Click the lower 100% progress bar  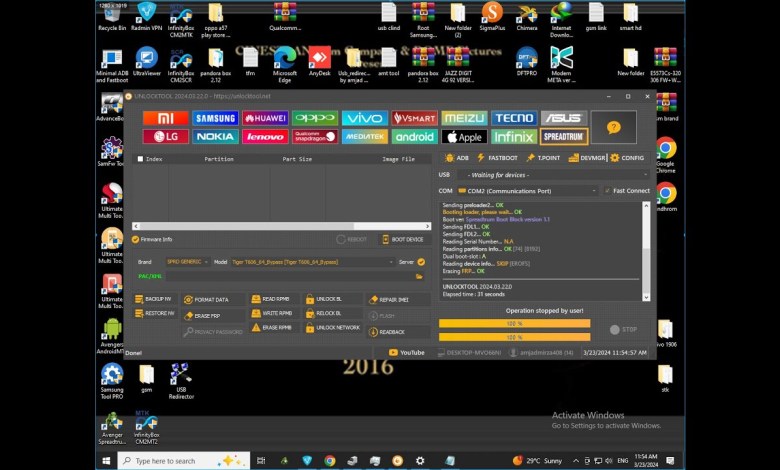(x=514, y=337)
